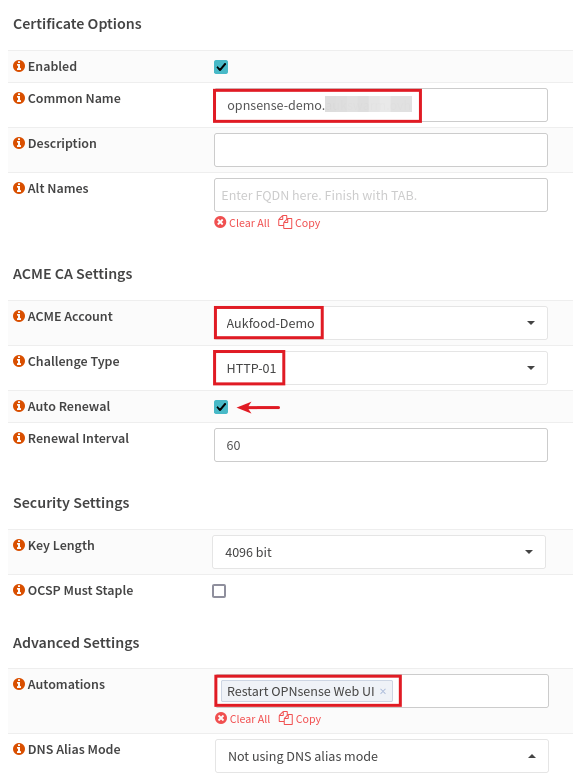Show help for Common Name field
Viewport: 573px width, 779px height.
click(x=19, y=98)
